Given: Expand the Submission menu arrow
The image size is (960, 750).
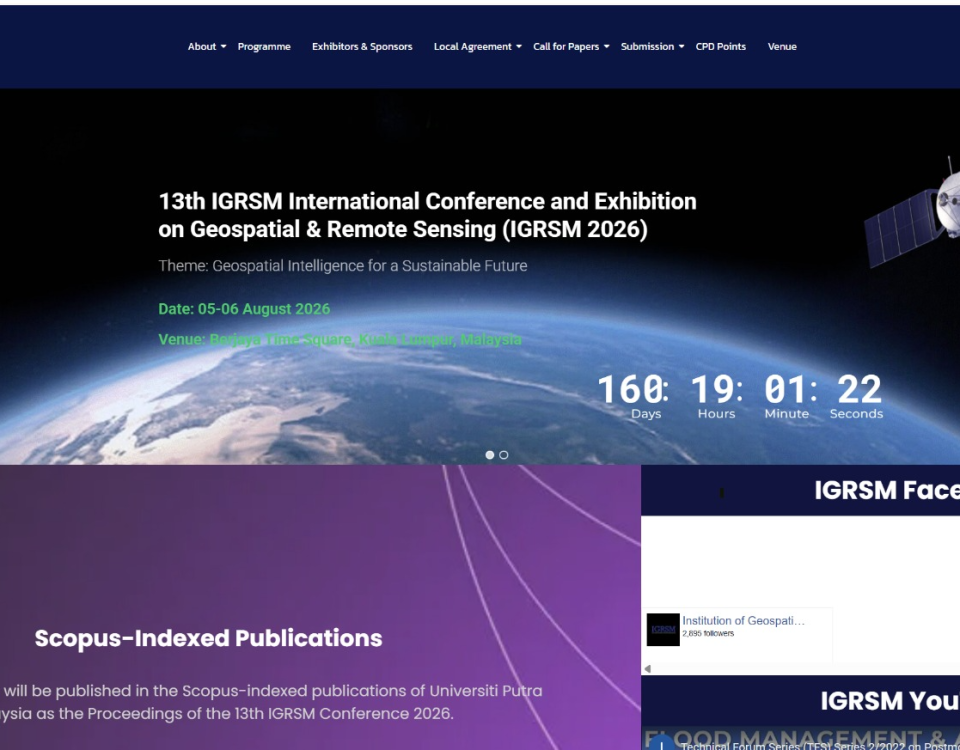Looking at the screenshot, I should (681, 47).
